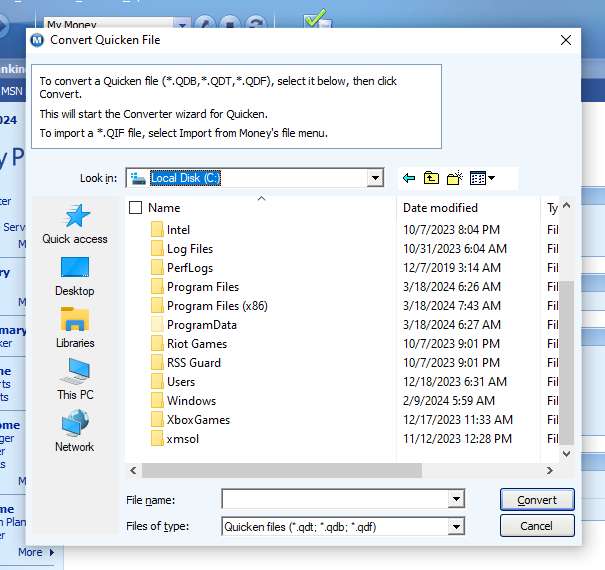605x570 pixels.
Task: Click date 3/18/2024 6:27 AM
Action: pos(451,325)
